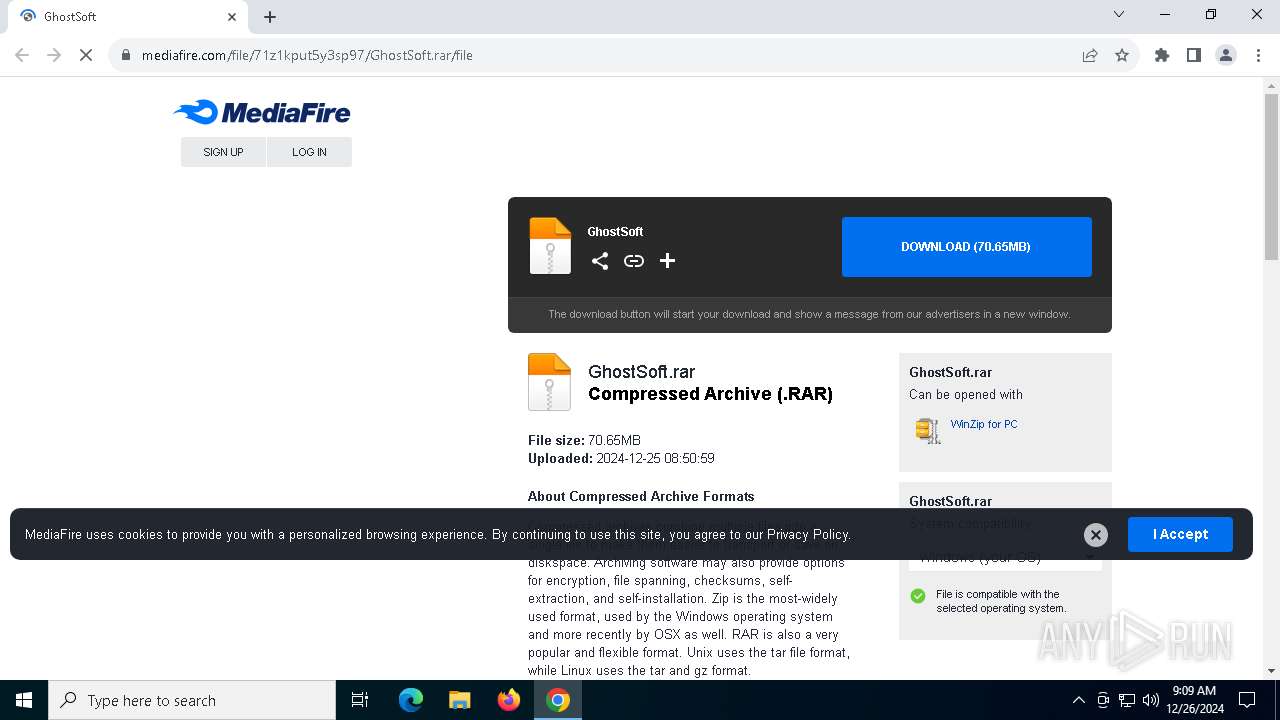This screenshot has height=720, width=1280.
Task: Click the GhostSoft title in download bar
Action: [x=615, y=232]
